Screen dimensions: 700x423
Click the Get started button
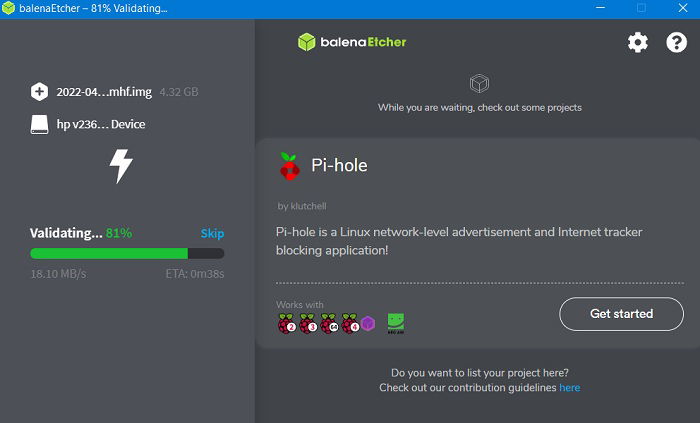click(621, 314)
